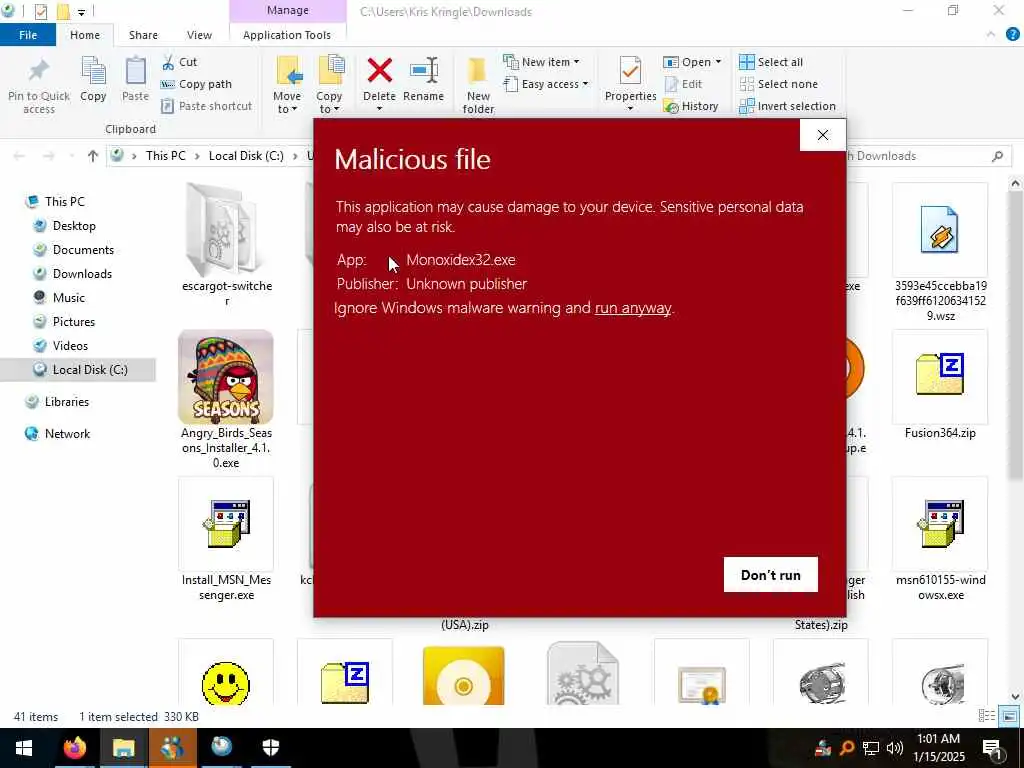Open Desktop in the navigation pane
The height and width of the screenshot is (768, 1024).
74,225
